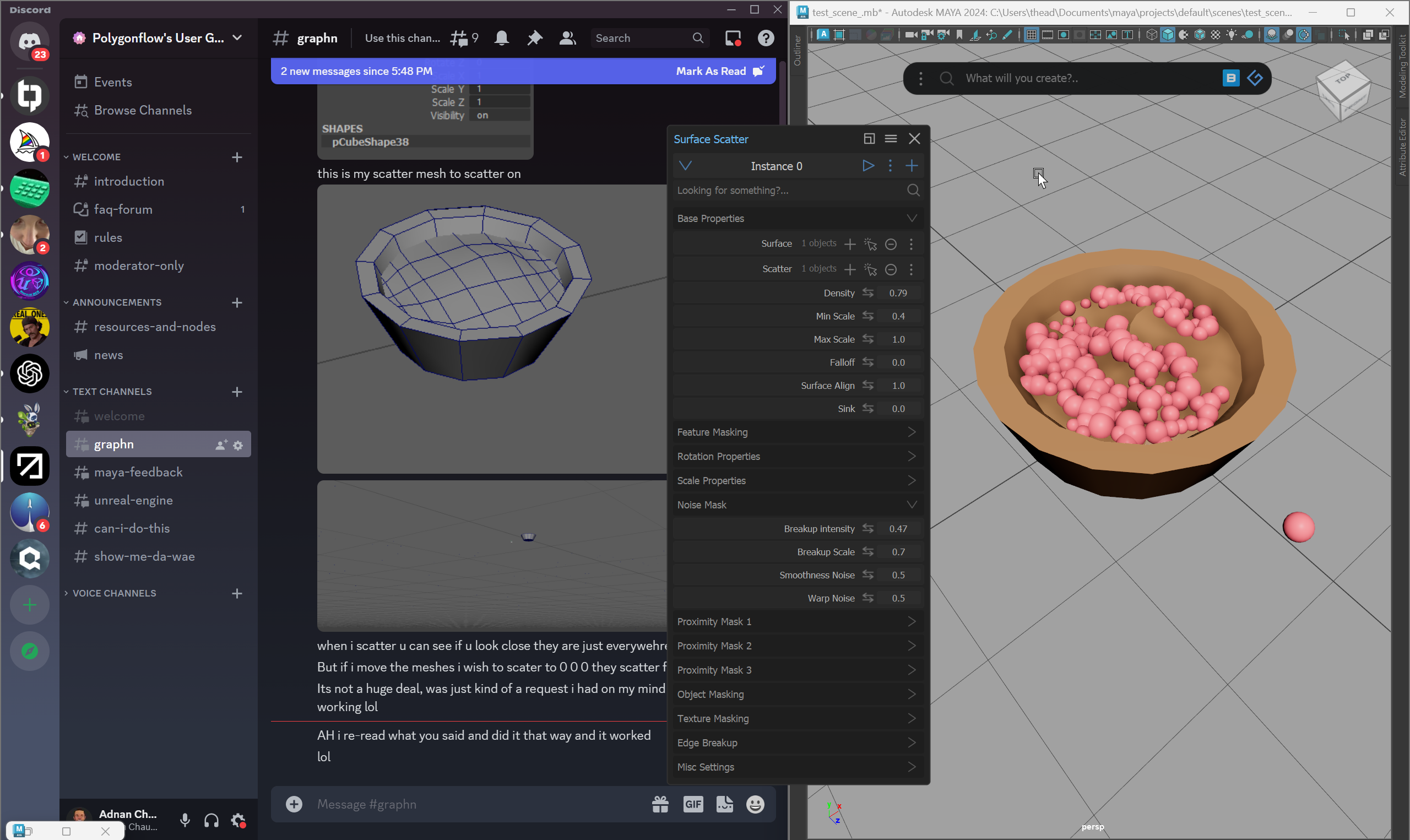This screenshot has width=1410, height=840.
Task: Pick Scatter object from scene using cursor icon
Action: tap(870, 269)
